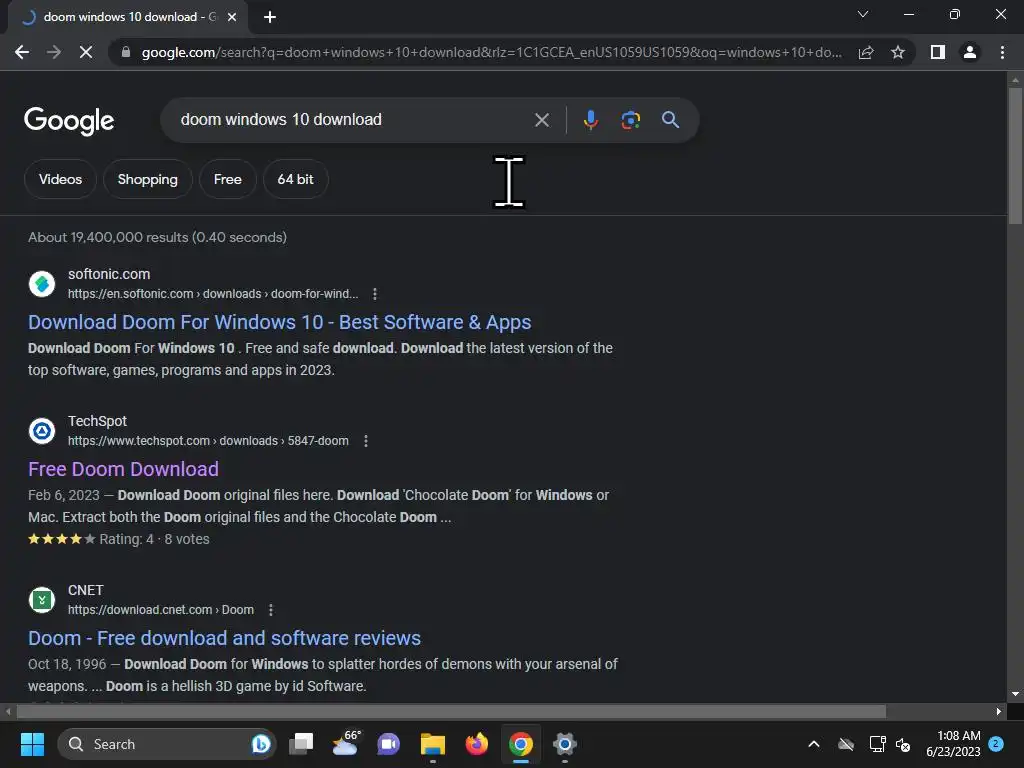Click the forward navigation arrow
Image resolution: width=1024 pixels, height=768 pixels.
54,52
